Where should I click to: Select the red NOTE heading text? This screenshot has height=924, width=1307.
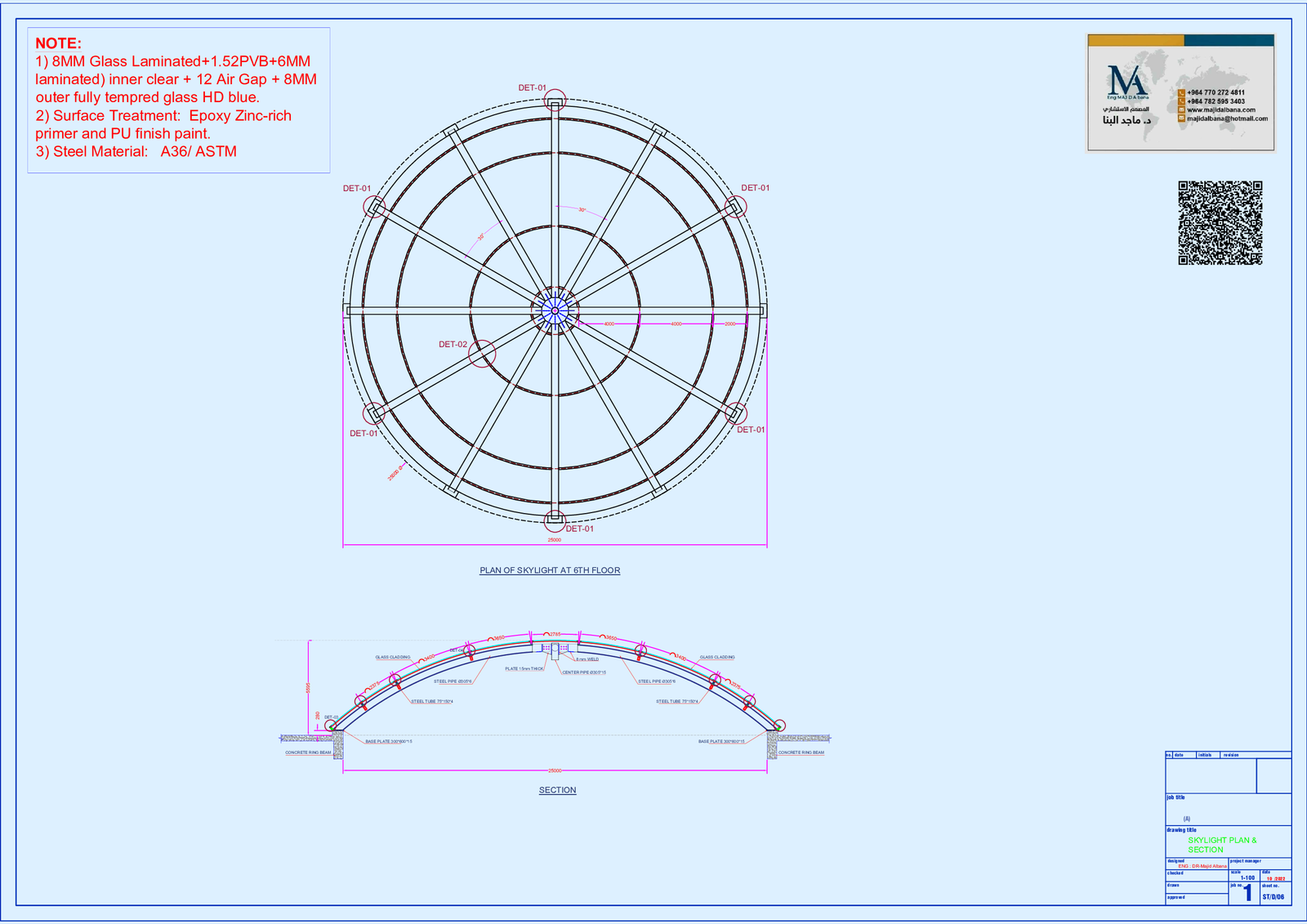point(58,43)
